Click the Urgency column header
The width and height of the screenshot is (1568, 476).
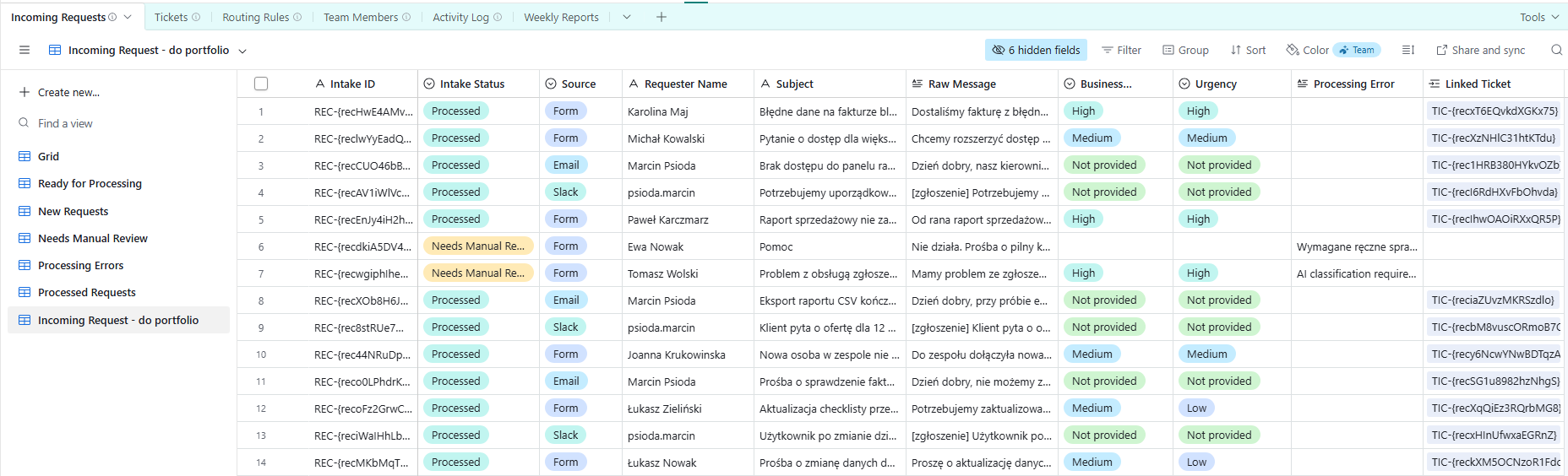click(1232, 84)
